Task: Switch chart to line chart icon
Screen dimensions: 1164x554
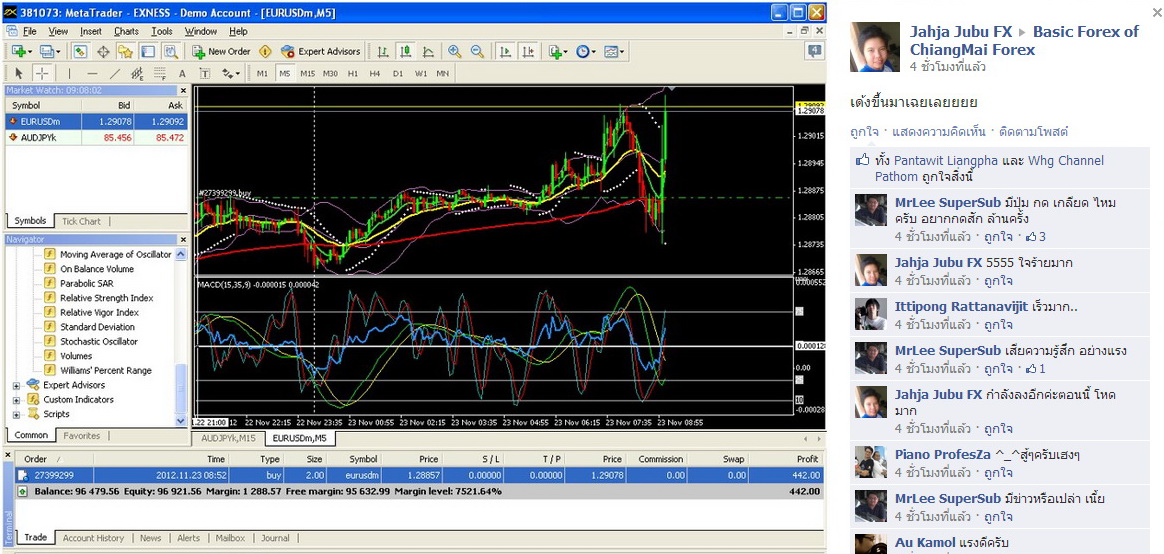Action: pyautogui.click(x=428, y=51)
